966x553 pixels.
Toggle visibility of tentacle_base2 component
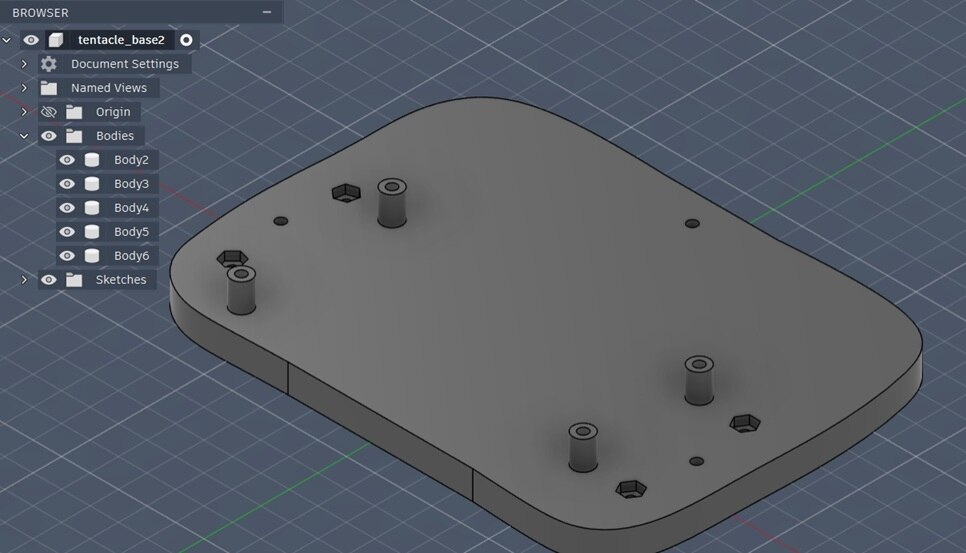coord(31,40)
